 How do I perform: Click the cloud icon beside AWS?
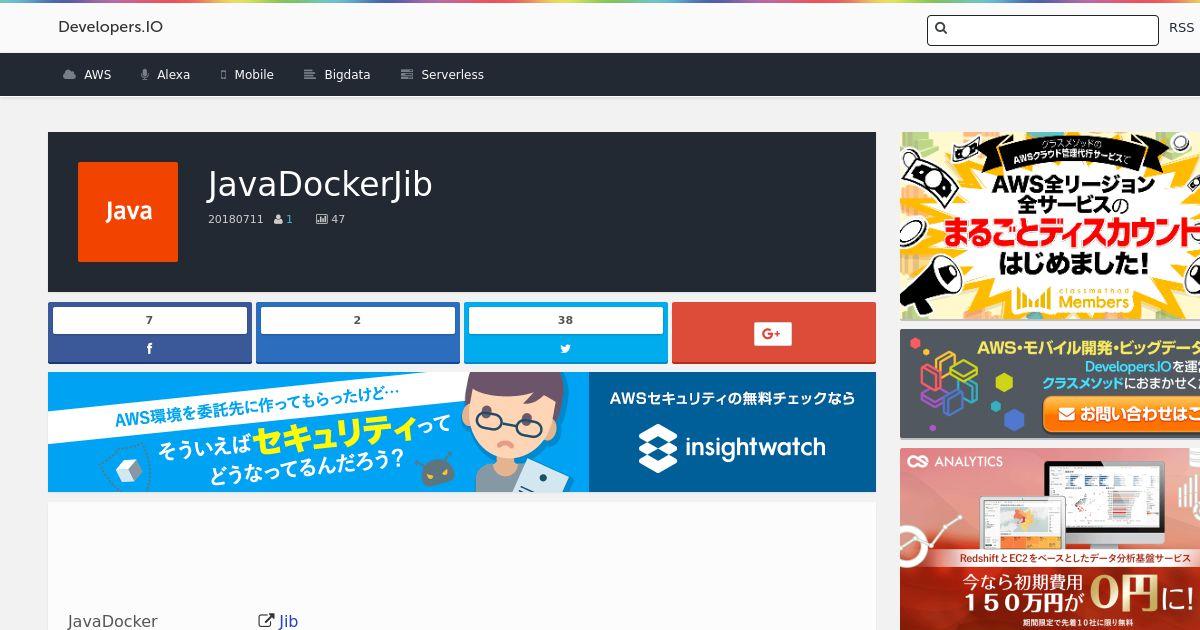point(69,75)
